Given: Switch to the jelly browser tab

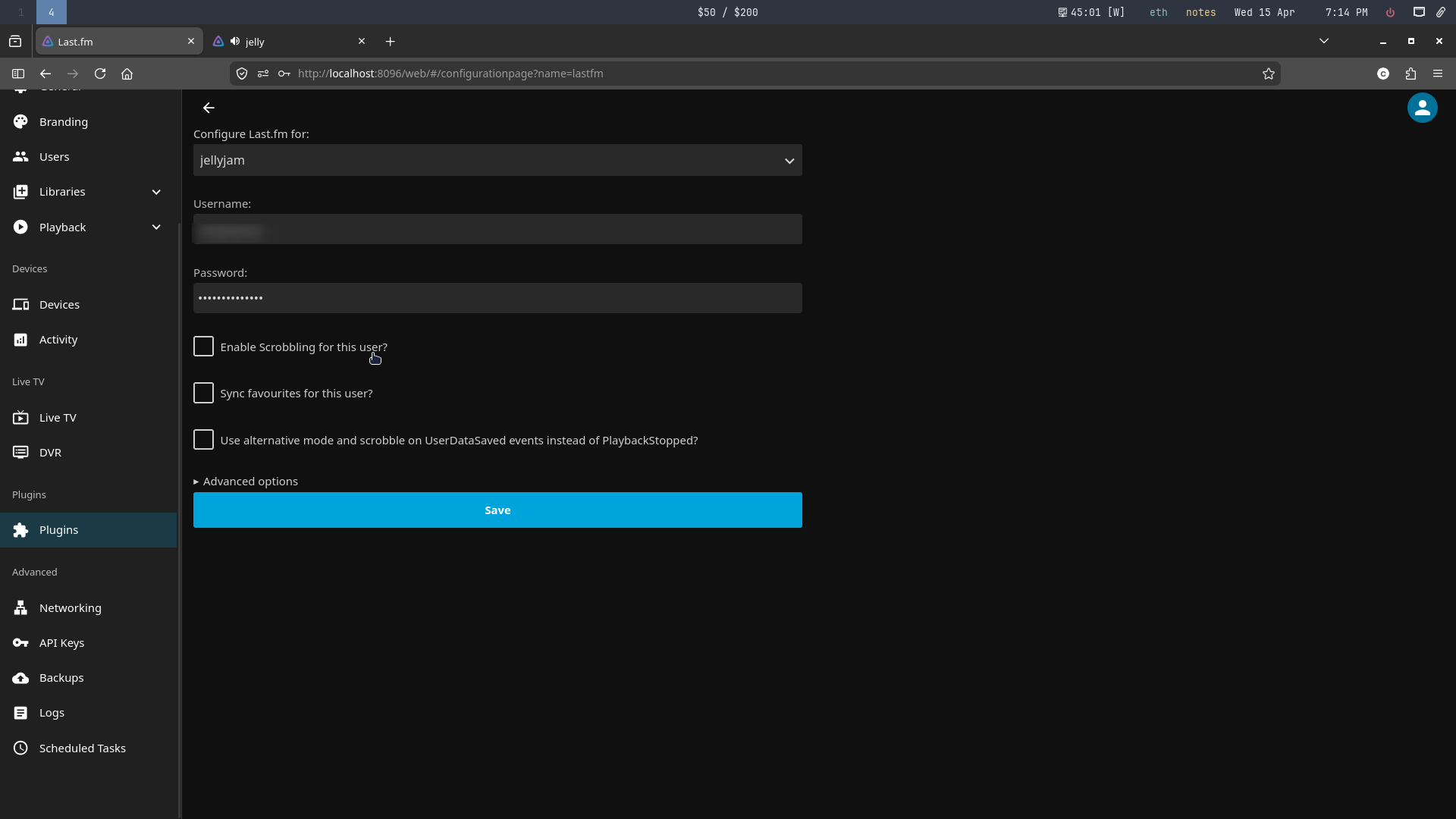Looking at the screenshot, I should (x=289, y=41).
